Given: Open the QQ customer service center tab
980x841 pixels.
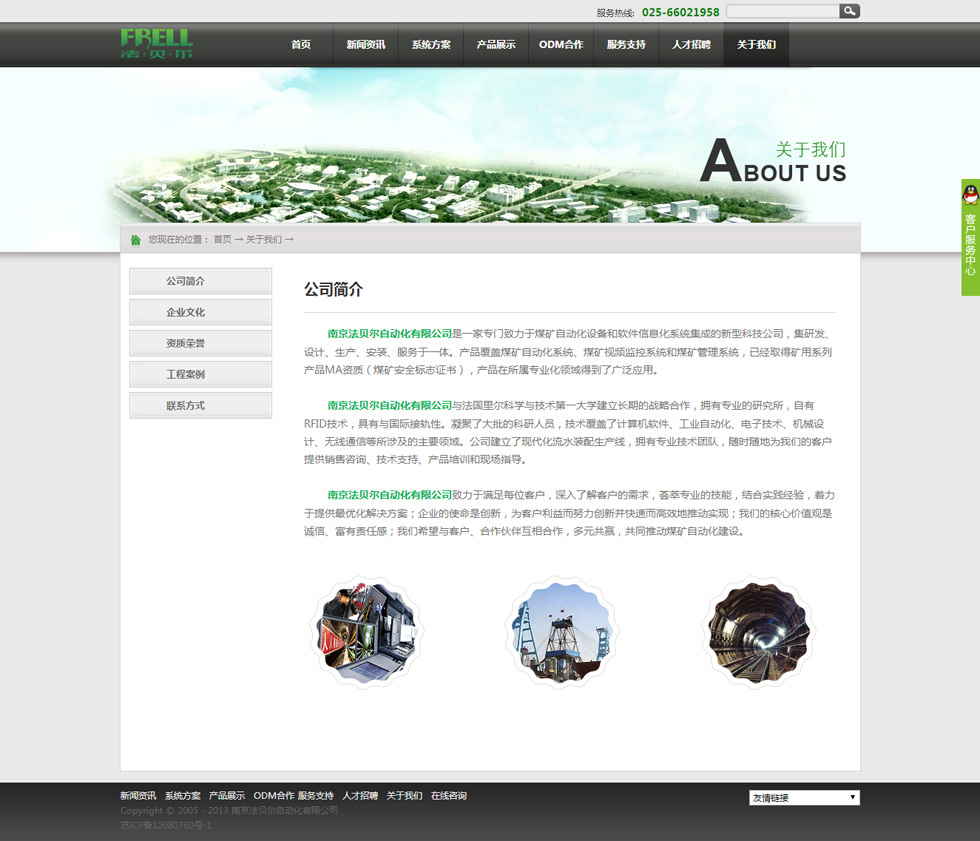Looking at the screenshot, I should (970, 238).
